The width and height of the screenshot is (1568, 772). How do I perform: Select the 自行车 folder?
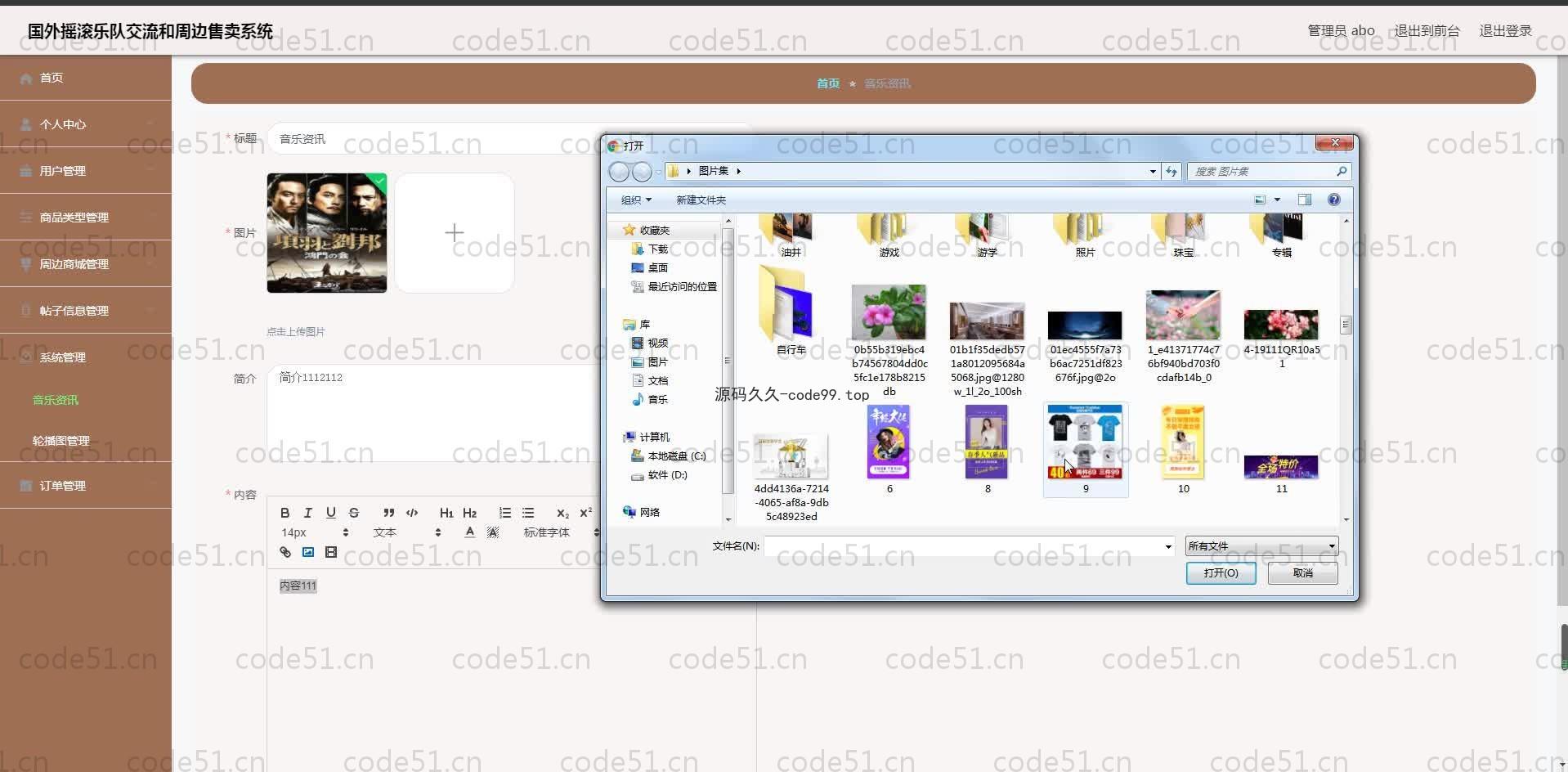click(791, 311)
